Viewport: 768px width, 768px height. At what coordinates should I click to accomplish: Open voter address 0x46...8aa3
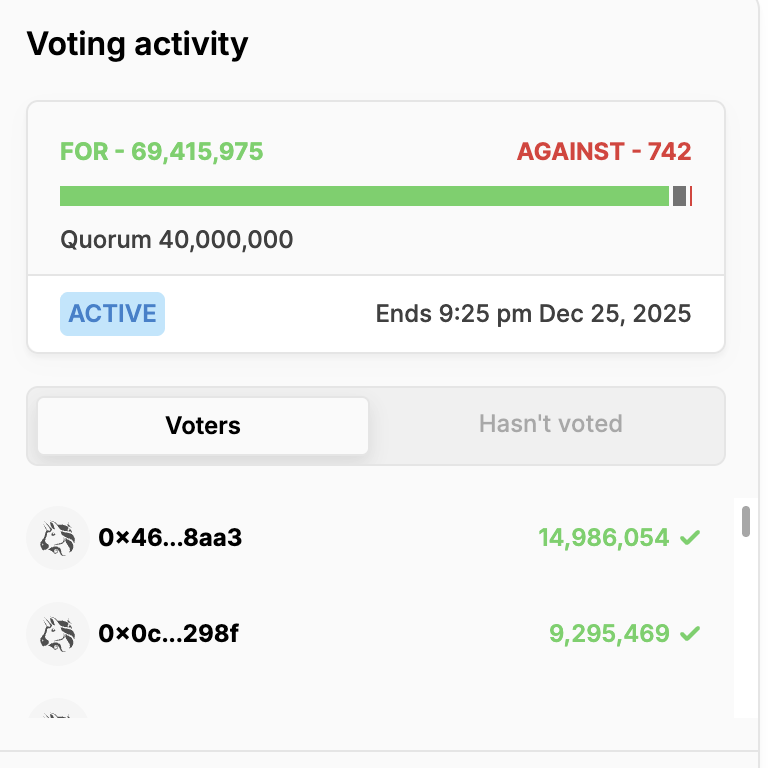click(170, 538)
